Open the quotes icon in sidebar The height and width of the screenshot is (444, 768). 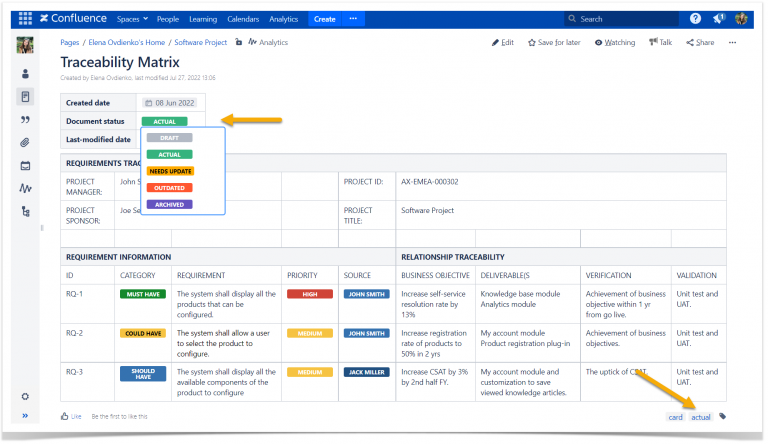[25, 120]
